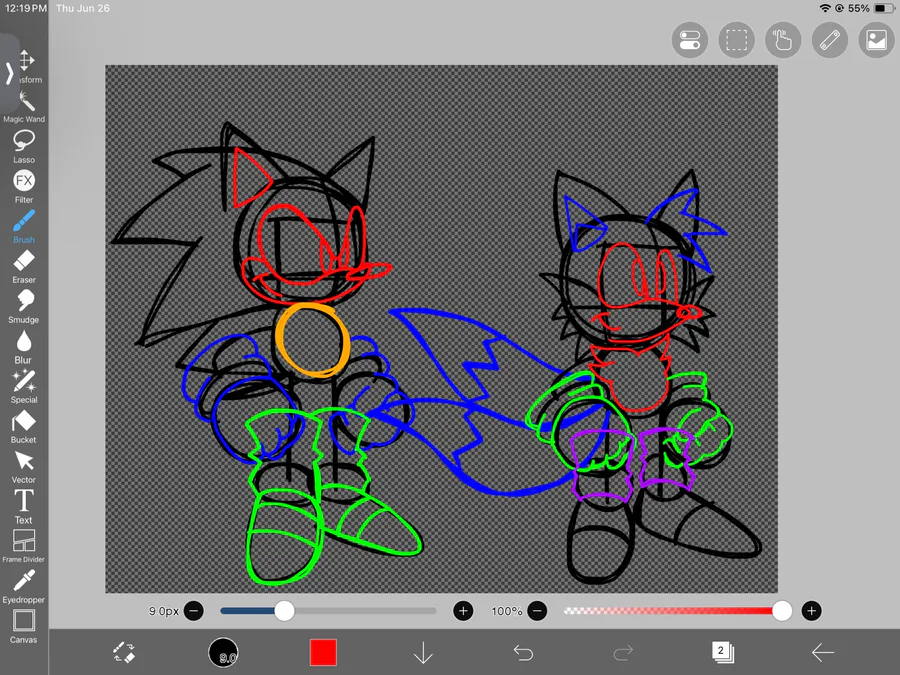Increase brush thickness with plus button
This screenshot has width=900, height=675.
(x=463, y=611)
